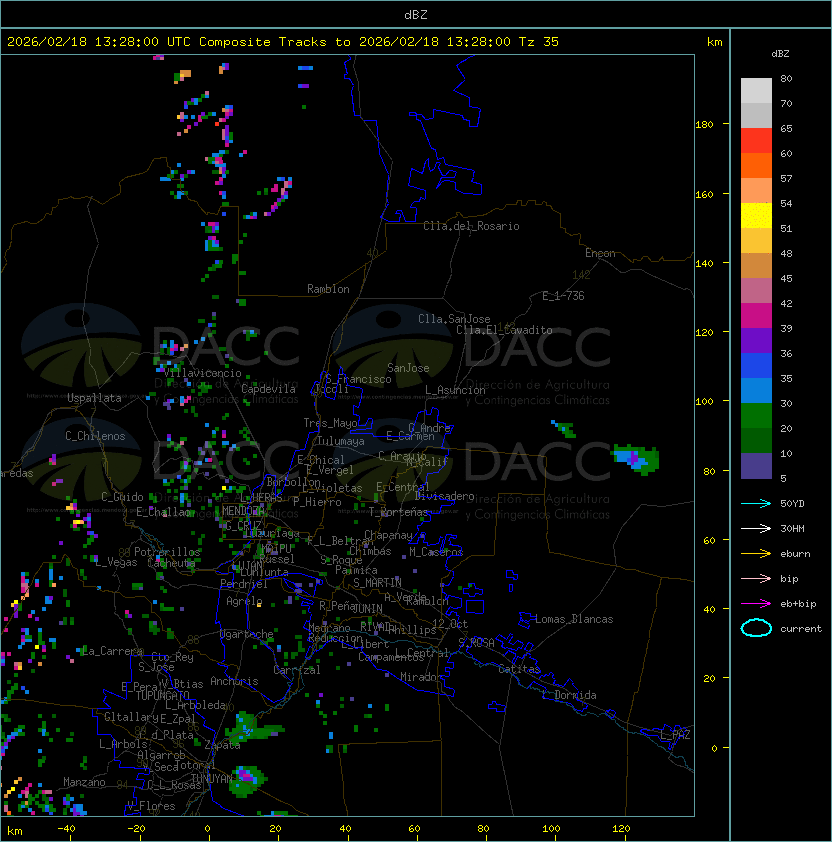Pick the 42 dBZ magenta swatch
The height and width of the screenshot is (842, 832).
pyautogui.click(x=756, y=315)
